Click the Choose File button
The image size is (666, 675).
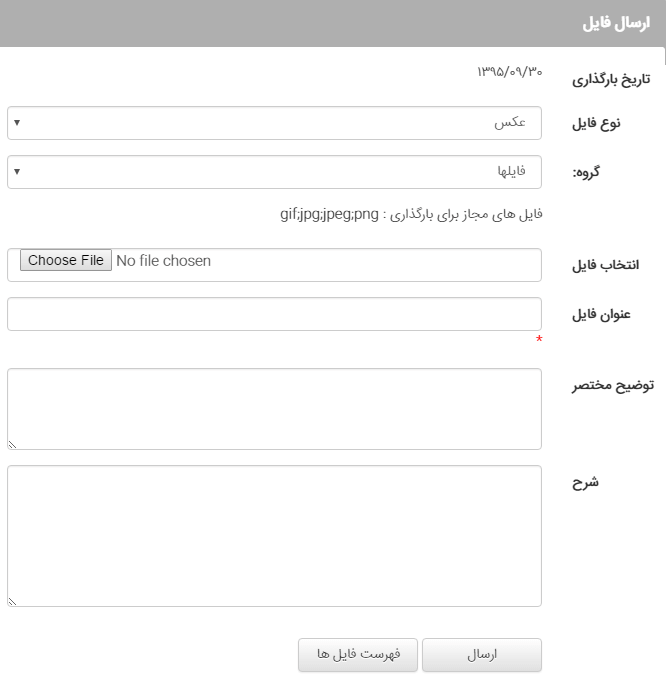click(x=66, y=261)
